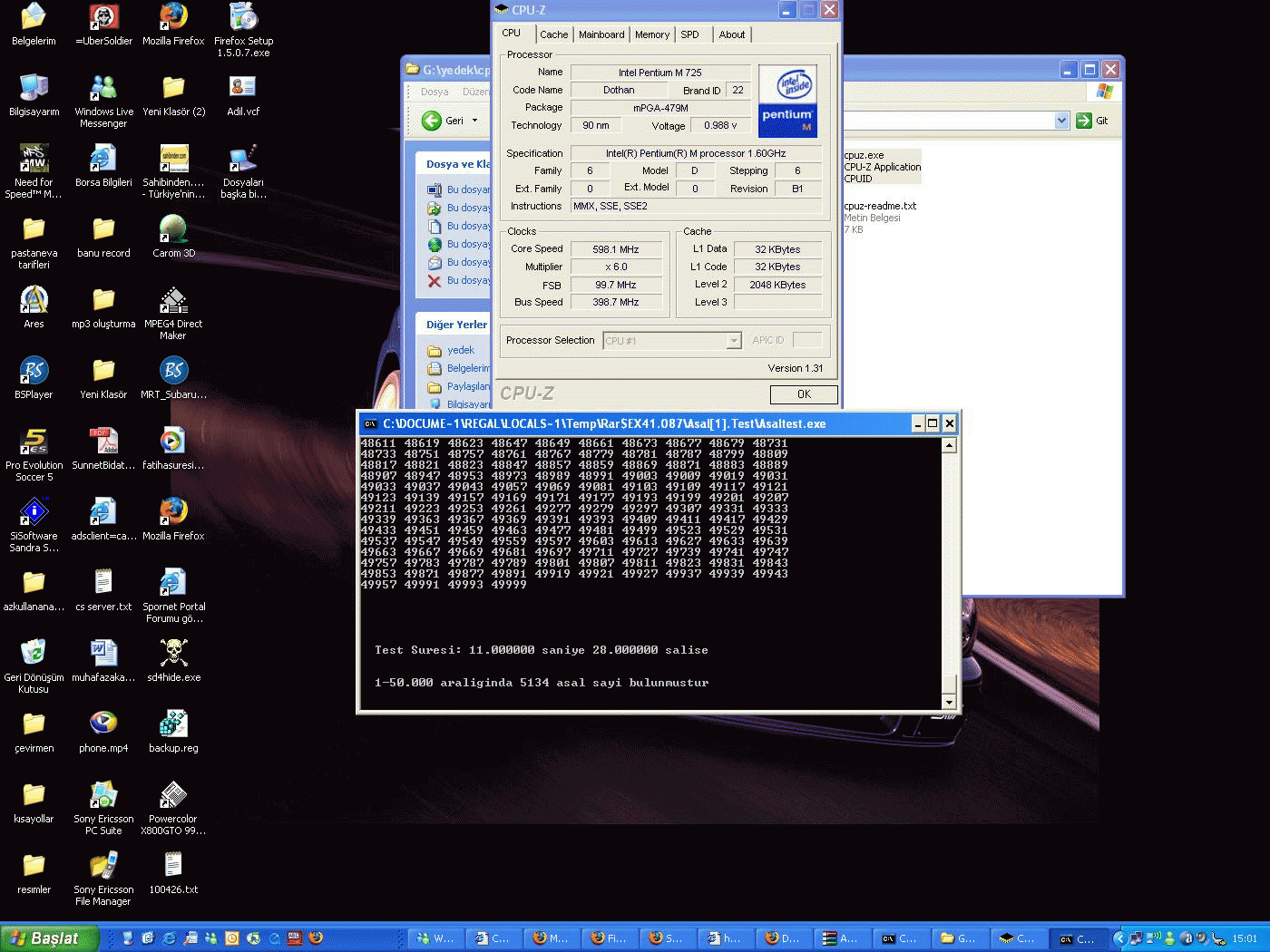
Task: Click the OK button in CPU-Z
Action: (804, 394)
